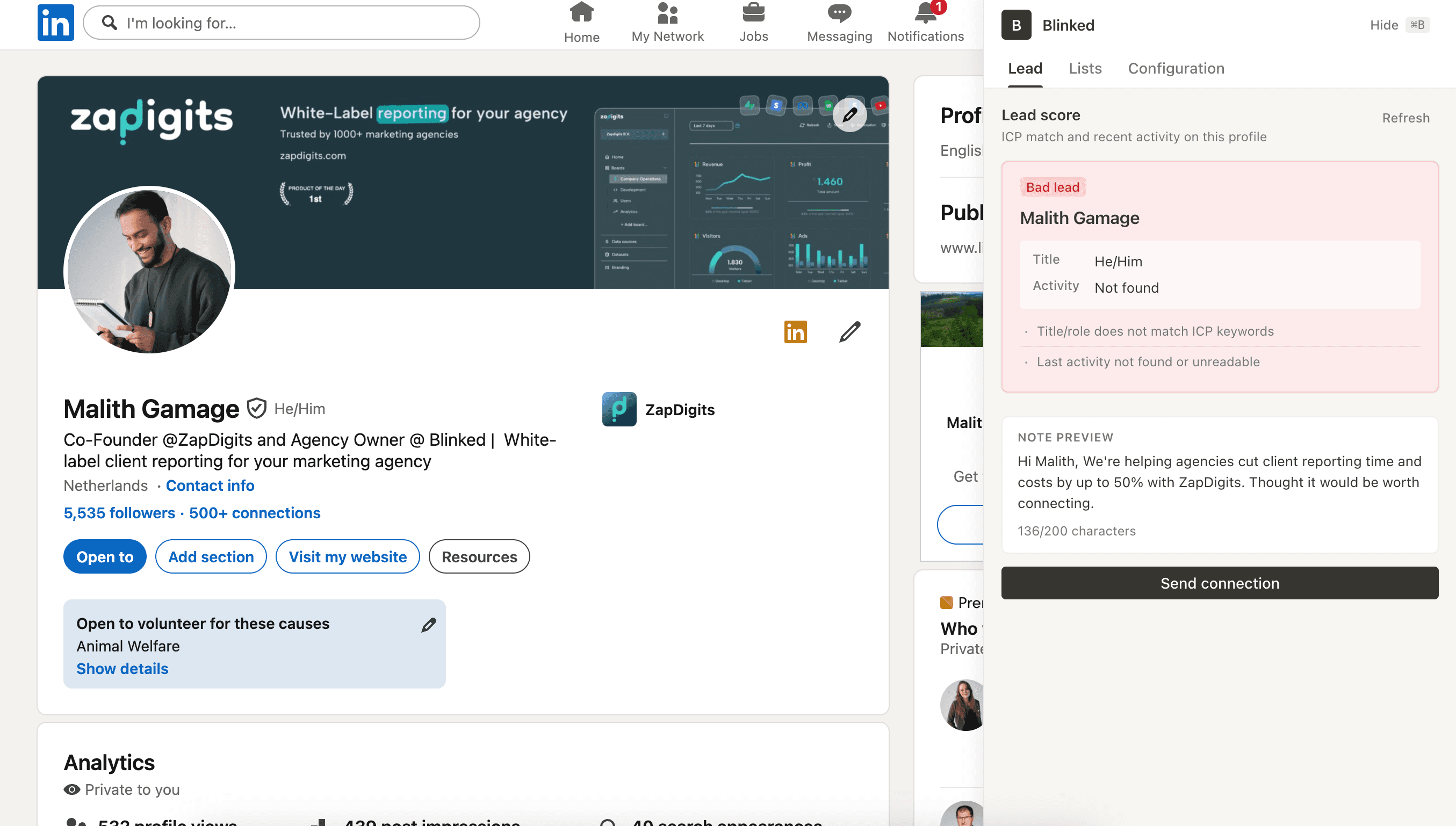The height and width of the screenshot is (826, 1456).
Task: Click the verification shield badge
Action: [256, 409]
